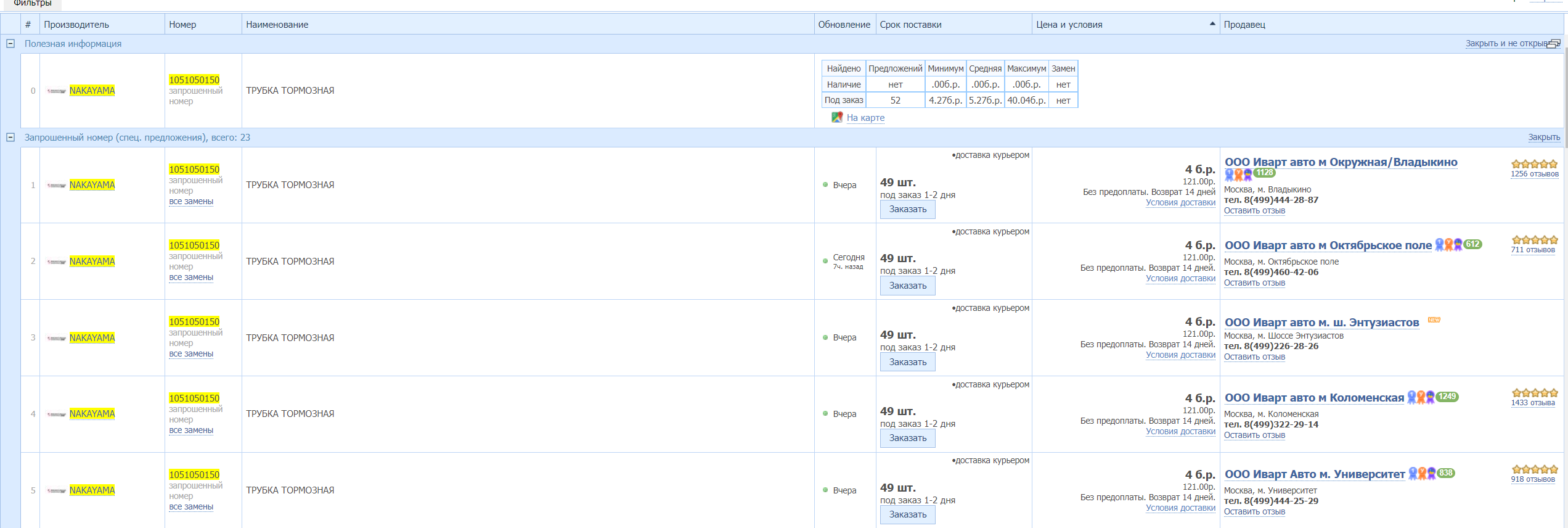Viewport: 1568px width, 528px height.
Task: Click the medal badges of Коломенская seller
Action: pyautogui.click(x=1421, y=398)
